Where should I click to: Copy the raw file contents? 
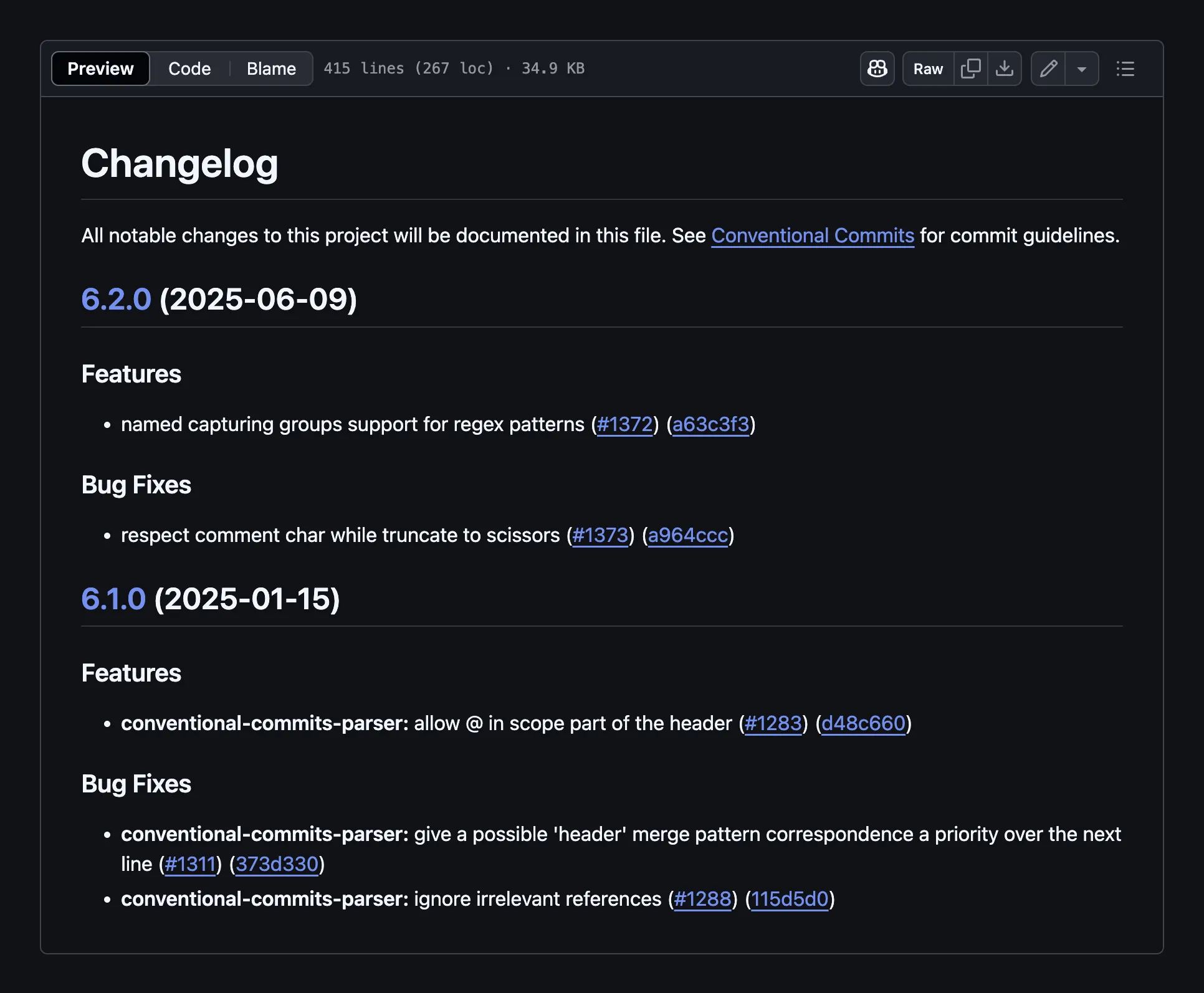pos(970,69)
